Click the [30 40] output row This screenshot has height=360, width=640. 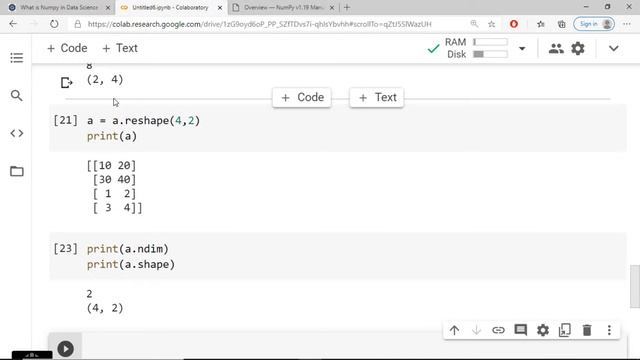[x=114, y=180]
